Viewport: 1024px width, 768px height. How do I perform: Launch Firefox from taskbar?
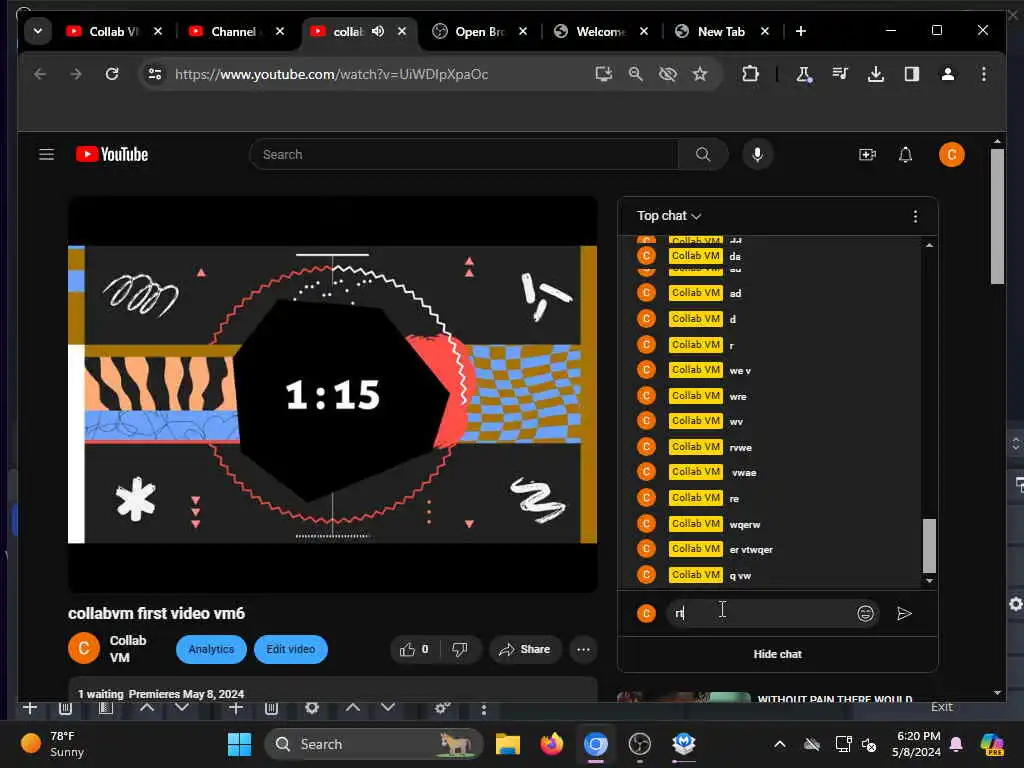coord(551,744)
